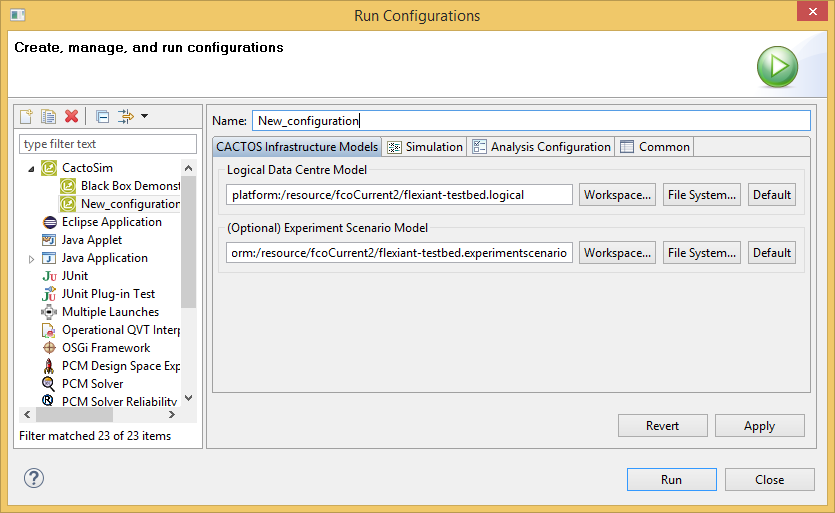This screenshot has height=513, width=835.
Task: Switch to the Simulation tab
Action: point(425,146)
